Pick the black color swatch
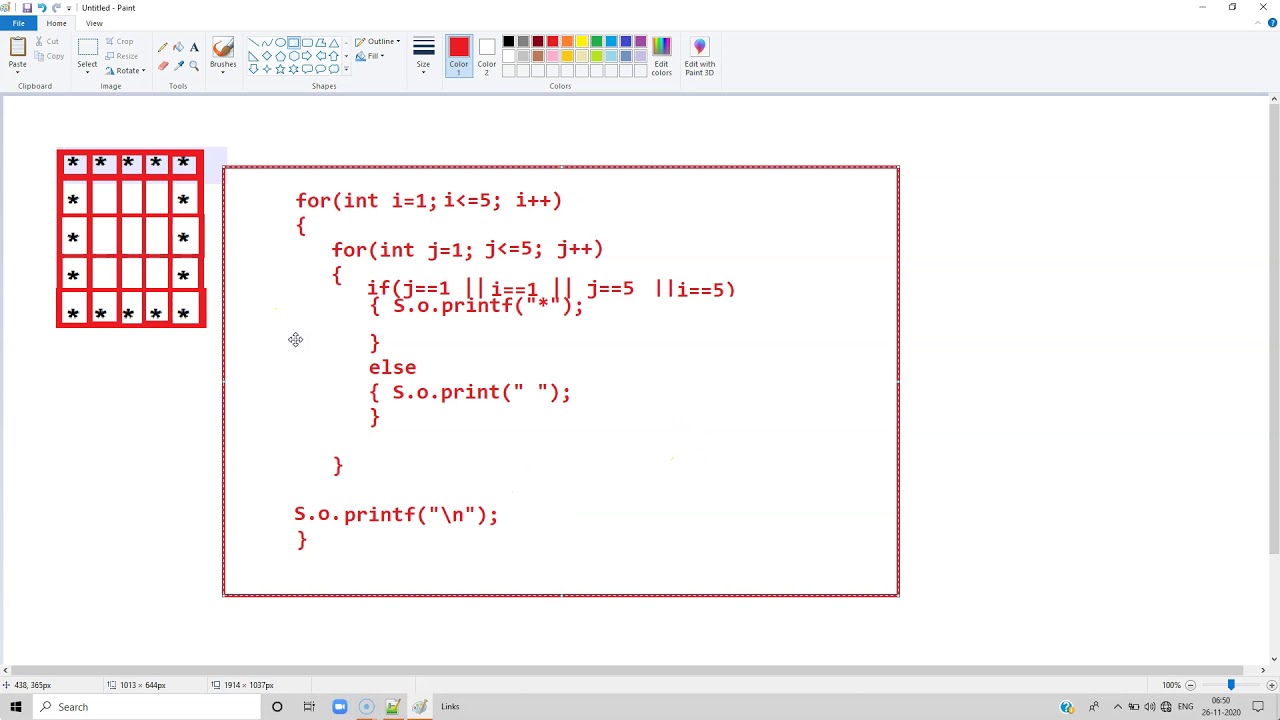1280x720 pixels. (x=508, y=41)
